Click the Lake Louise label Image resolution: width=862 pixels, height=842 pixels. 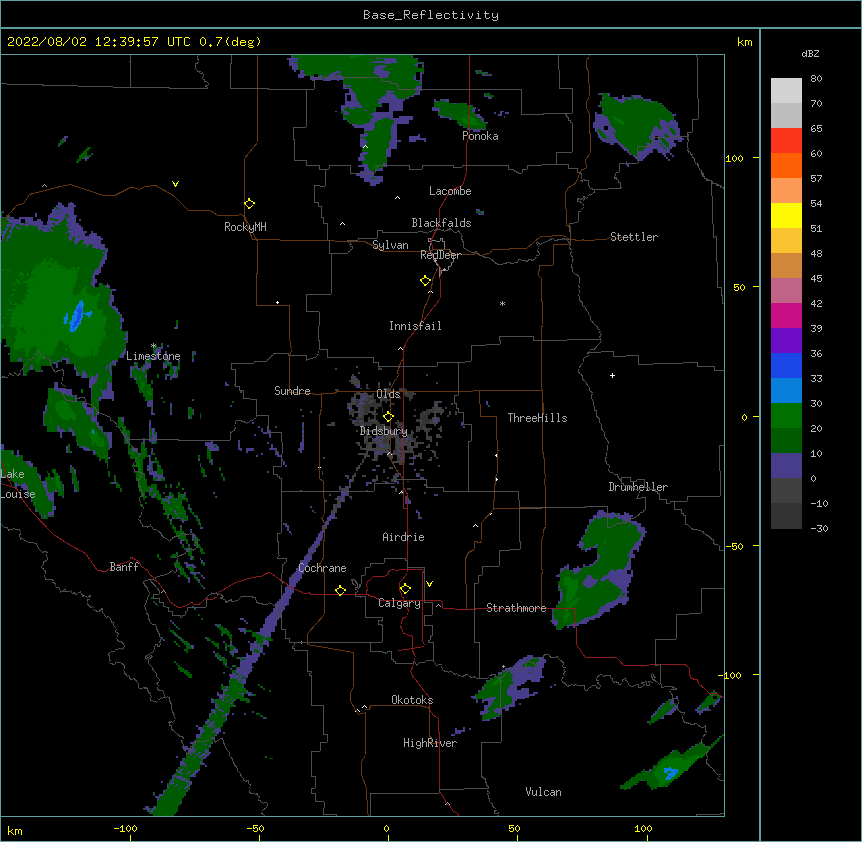click(x=18, y=484)
